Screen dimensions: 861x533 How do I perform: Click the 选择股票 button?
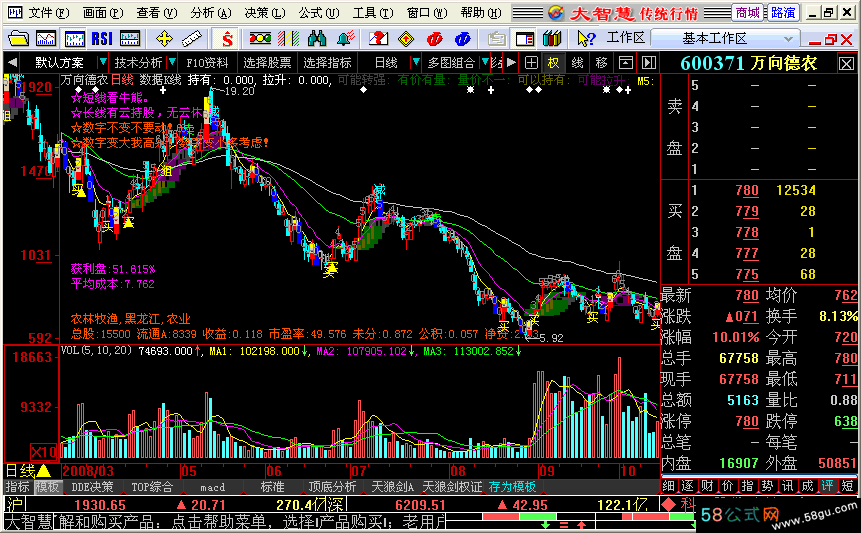[267, 63]
